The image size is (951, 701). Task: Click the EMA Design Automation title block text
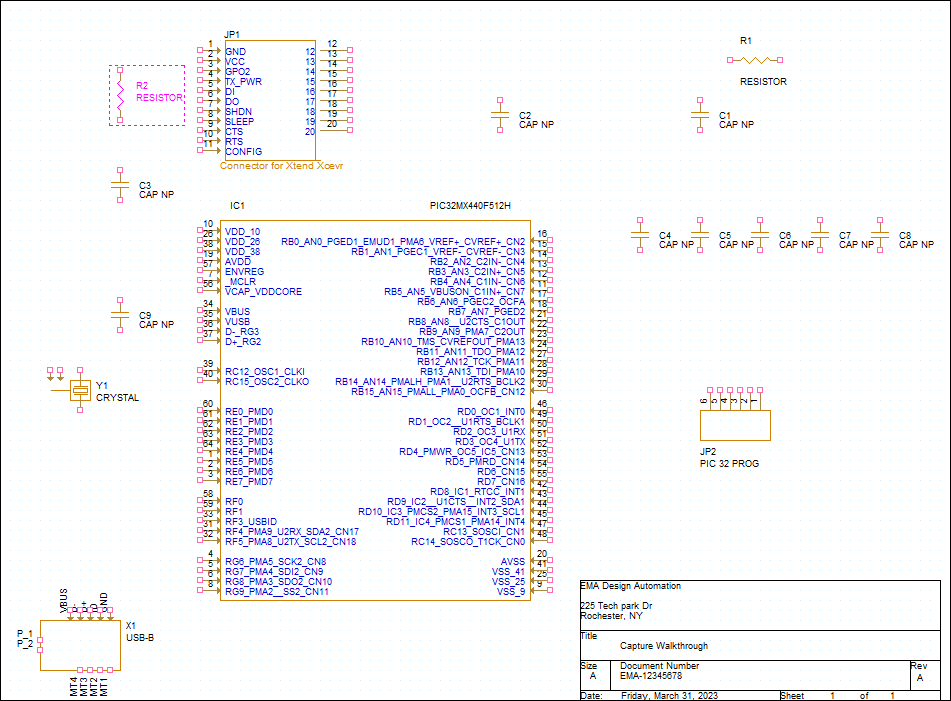pos(630,586)
